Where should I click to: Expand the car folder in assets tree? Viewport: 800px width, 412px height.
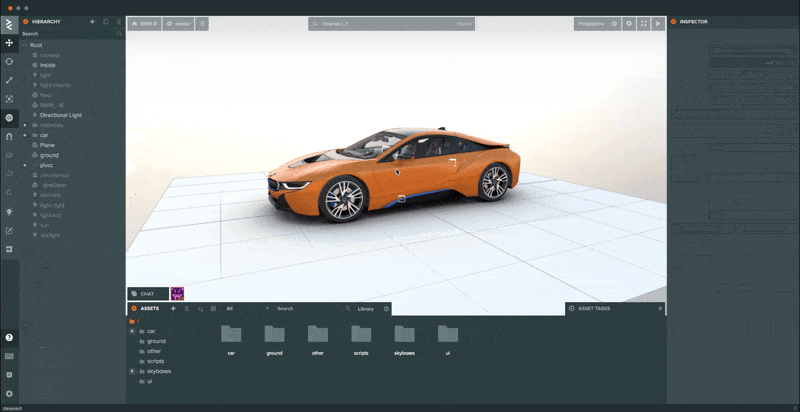132,331
